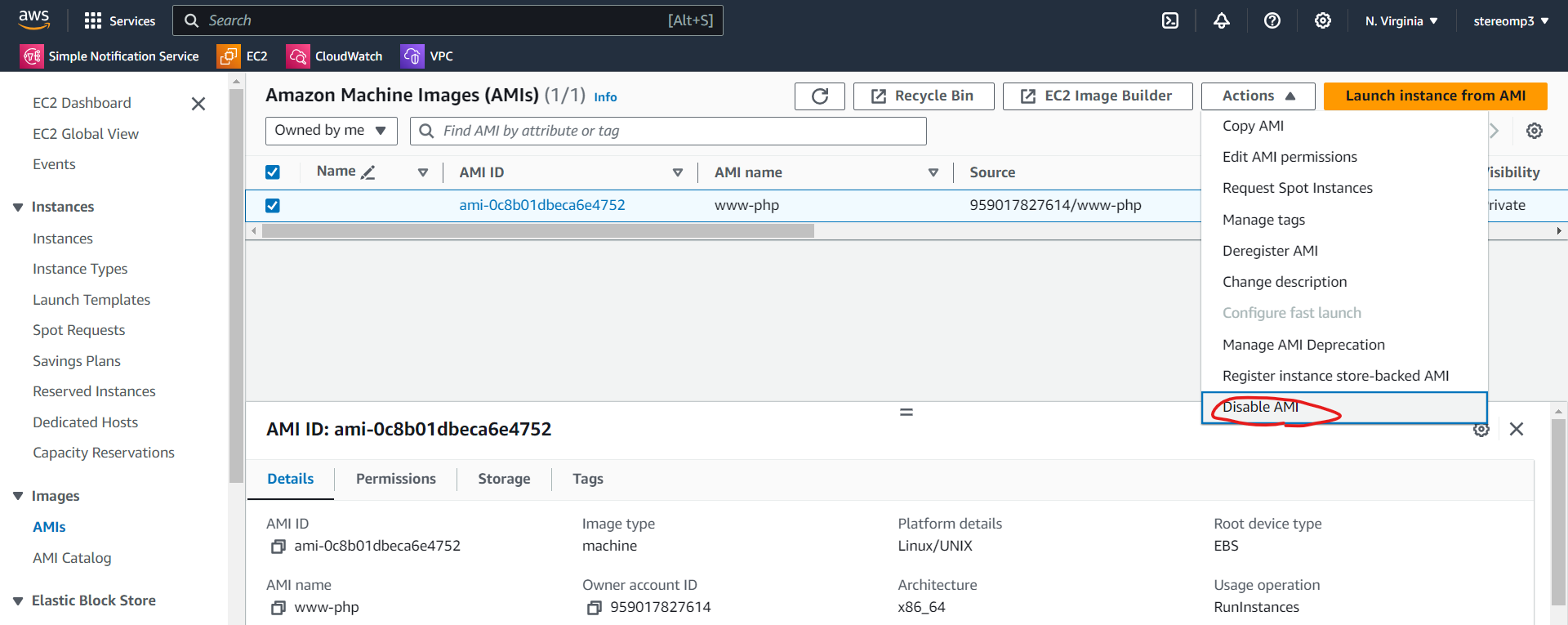
Task: Go to EC2 Dashboard
Action: click(82, 103)
